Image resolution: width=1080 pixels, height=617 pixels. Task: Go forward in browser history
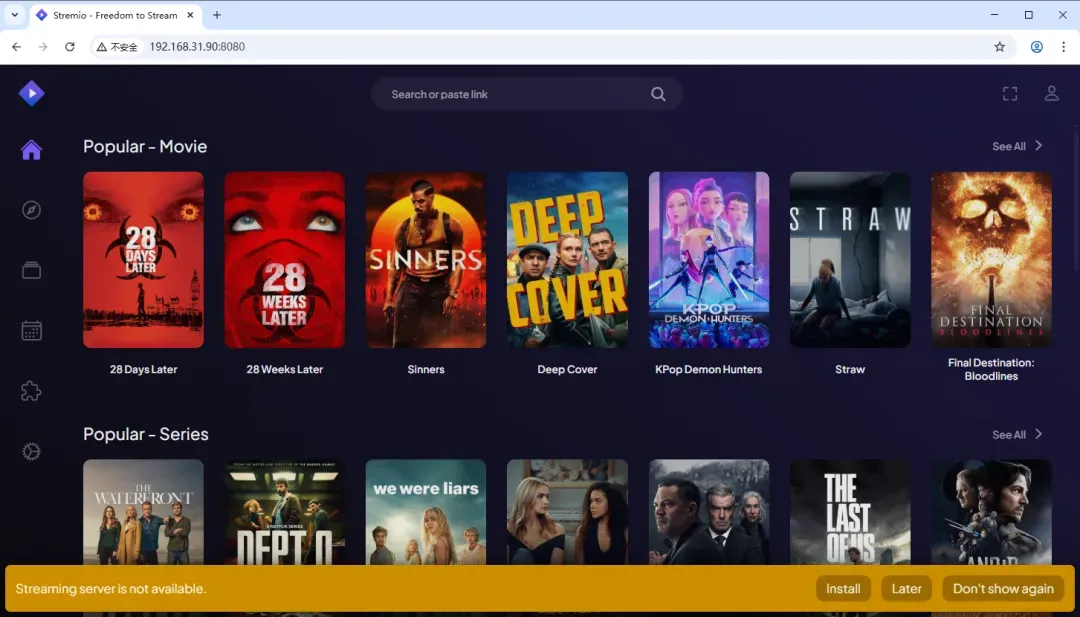[43, 47]
